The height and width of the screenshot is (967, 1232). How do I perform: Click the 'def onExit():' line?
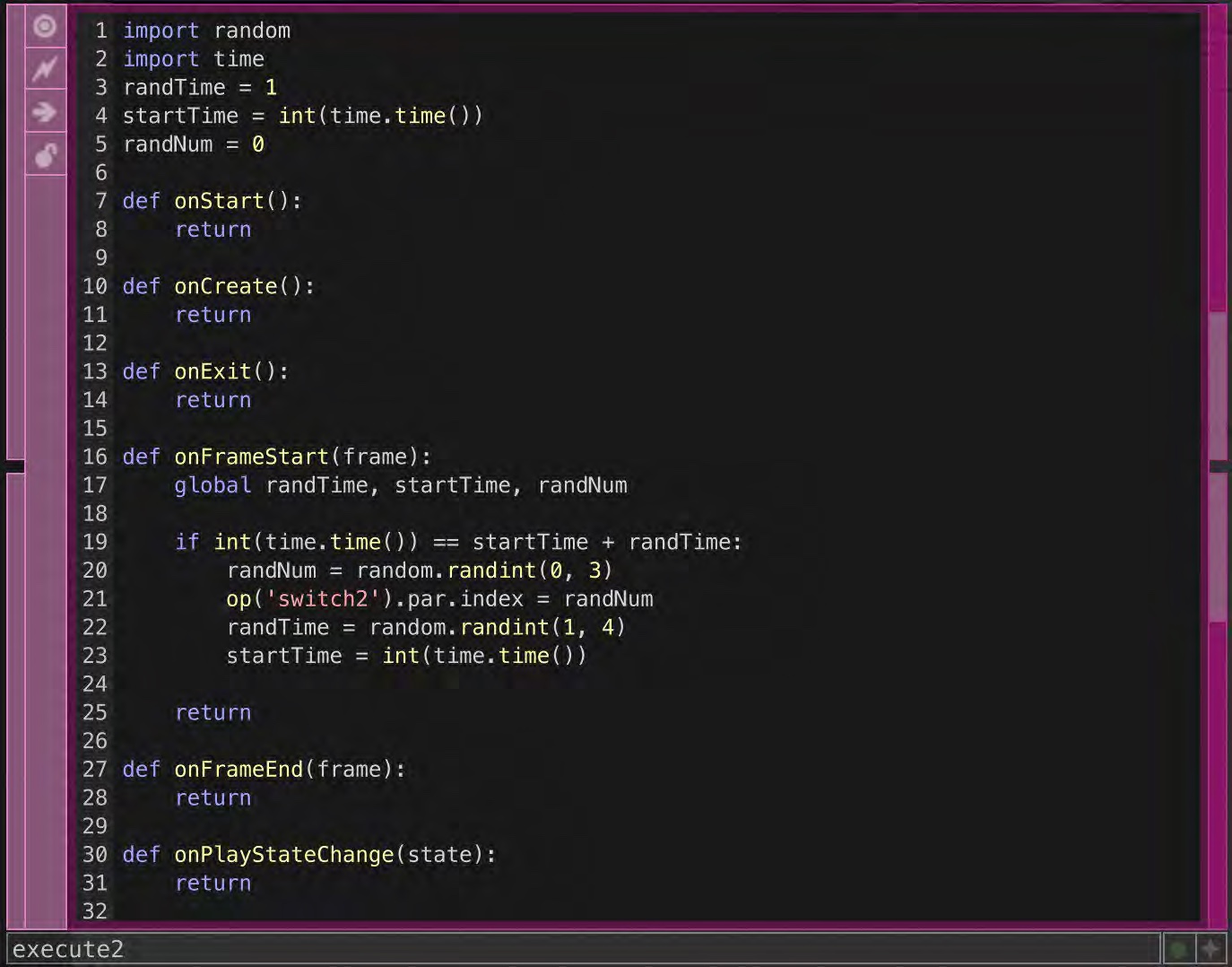tap(206, 371)
